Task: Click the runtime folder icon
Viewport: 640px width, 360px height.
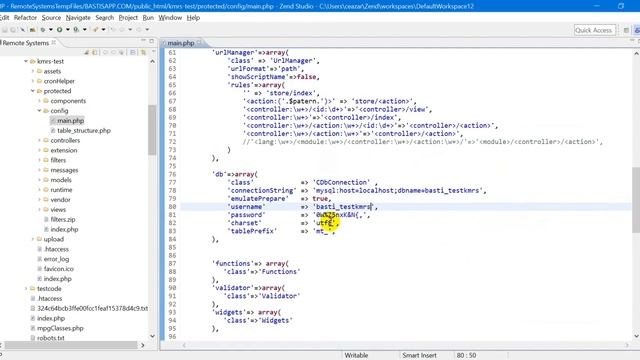Action: tap(46, 190)
